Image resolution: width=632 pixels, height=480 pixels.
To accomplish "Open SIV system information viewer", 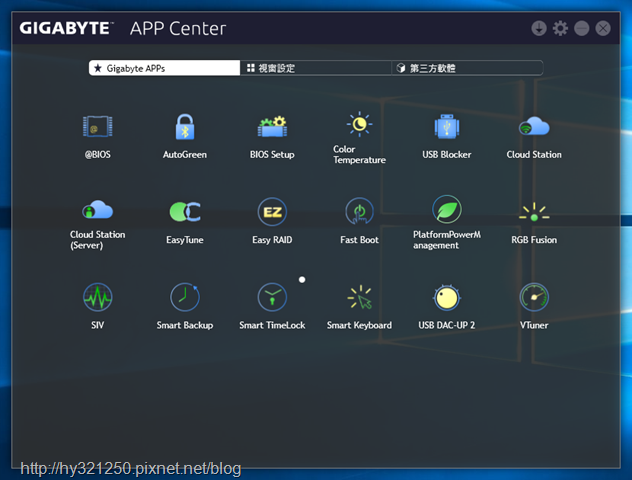I will pyautogui.click(x=97, y=298).
